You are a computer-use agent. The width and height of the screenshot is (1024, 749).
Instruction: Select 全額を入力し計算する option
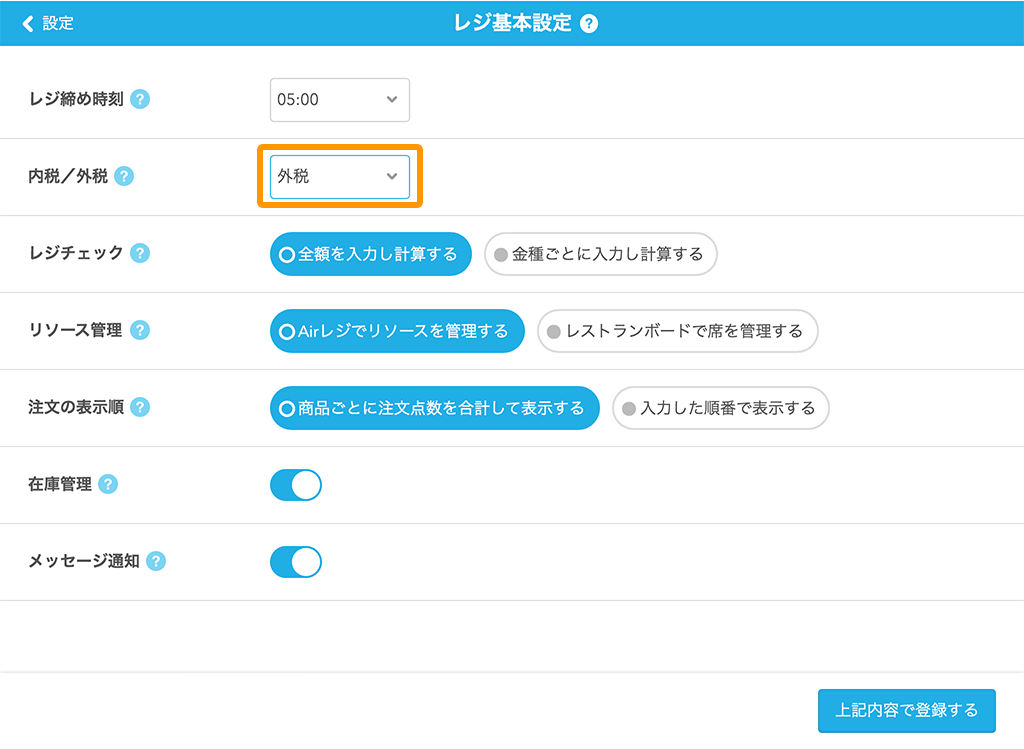(x=370, y=254)
